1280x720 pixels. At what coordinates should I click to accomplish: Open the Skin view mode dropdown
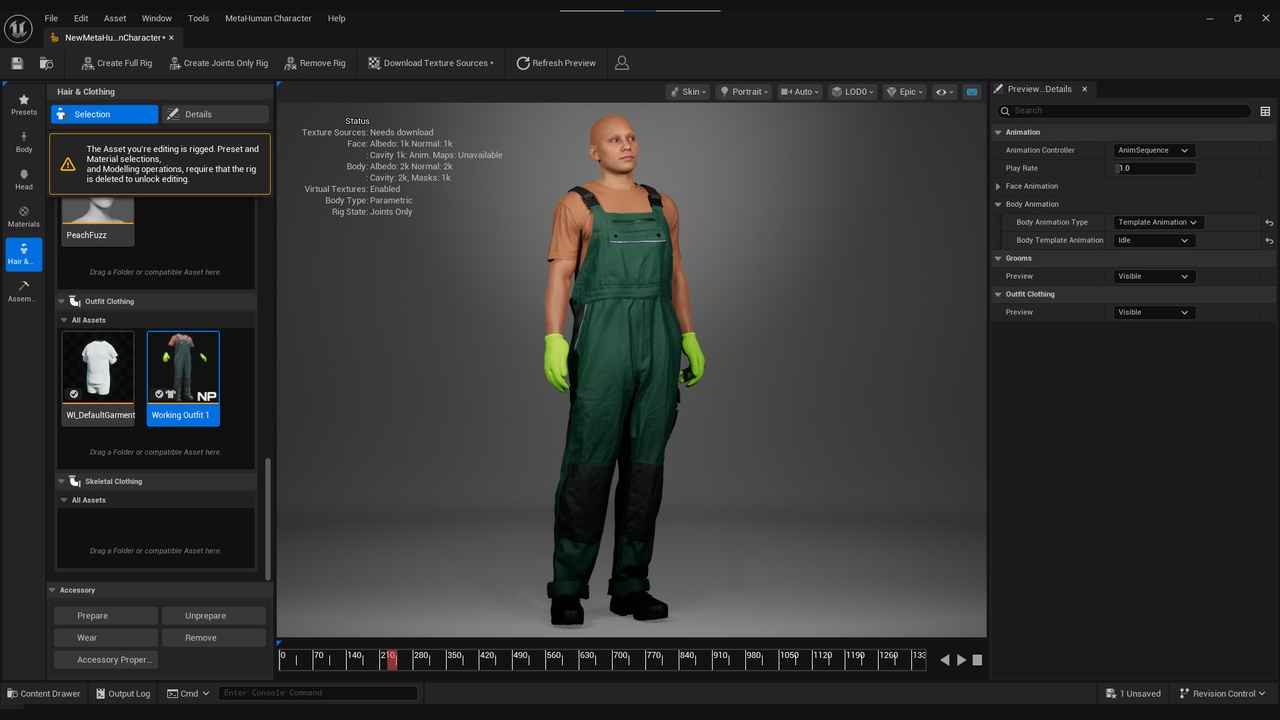[x=688, y=92]
